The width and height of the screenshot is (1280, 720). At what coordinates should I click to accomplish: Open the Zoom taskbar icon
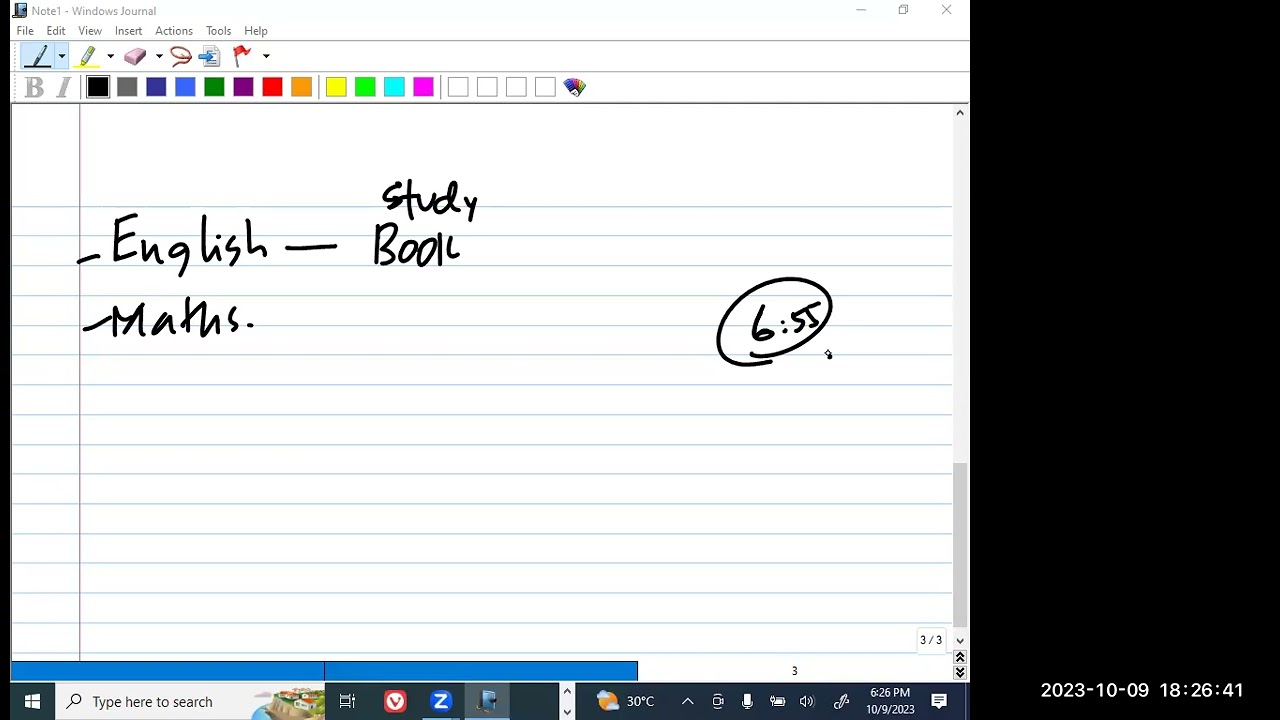(x=441, y=702)
